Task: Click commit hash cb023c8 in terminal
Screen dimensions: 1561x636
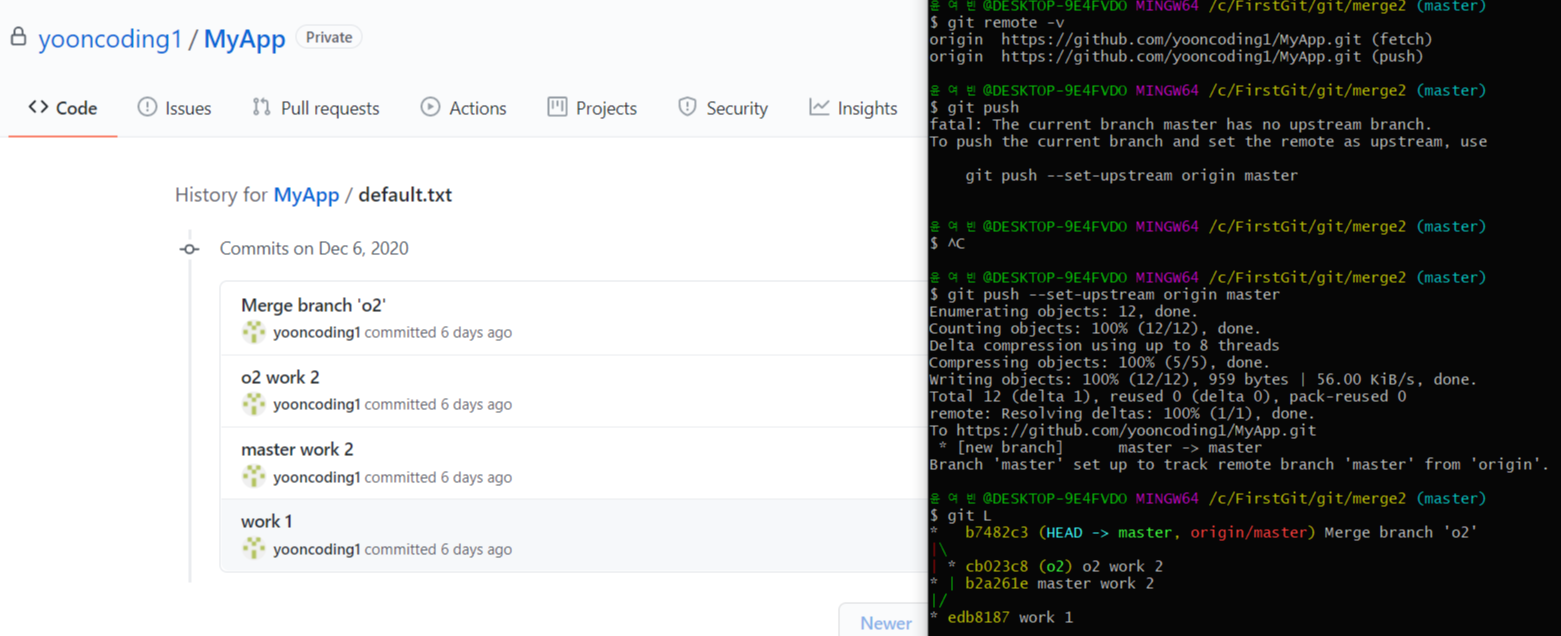Action: tap(997, 567)
